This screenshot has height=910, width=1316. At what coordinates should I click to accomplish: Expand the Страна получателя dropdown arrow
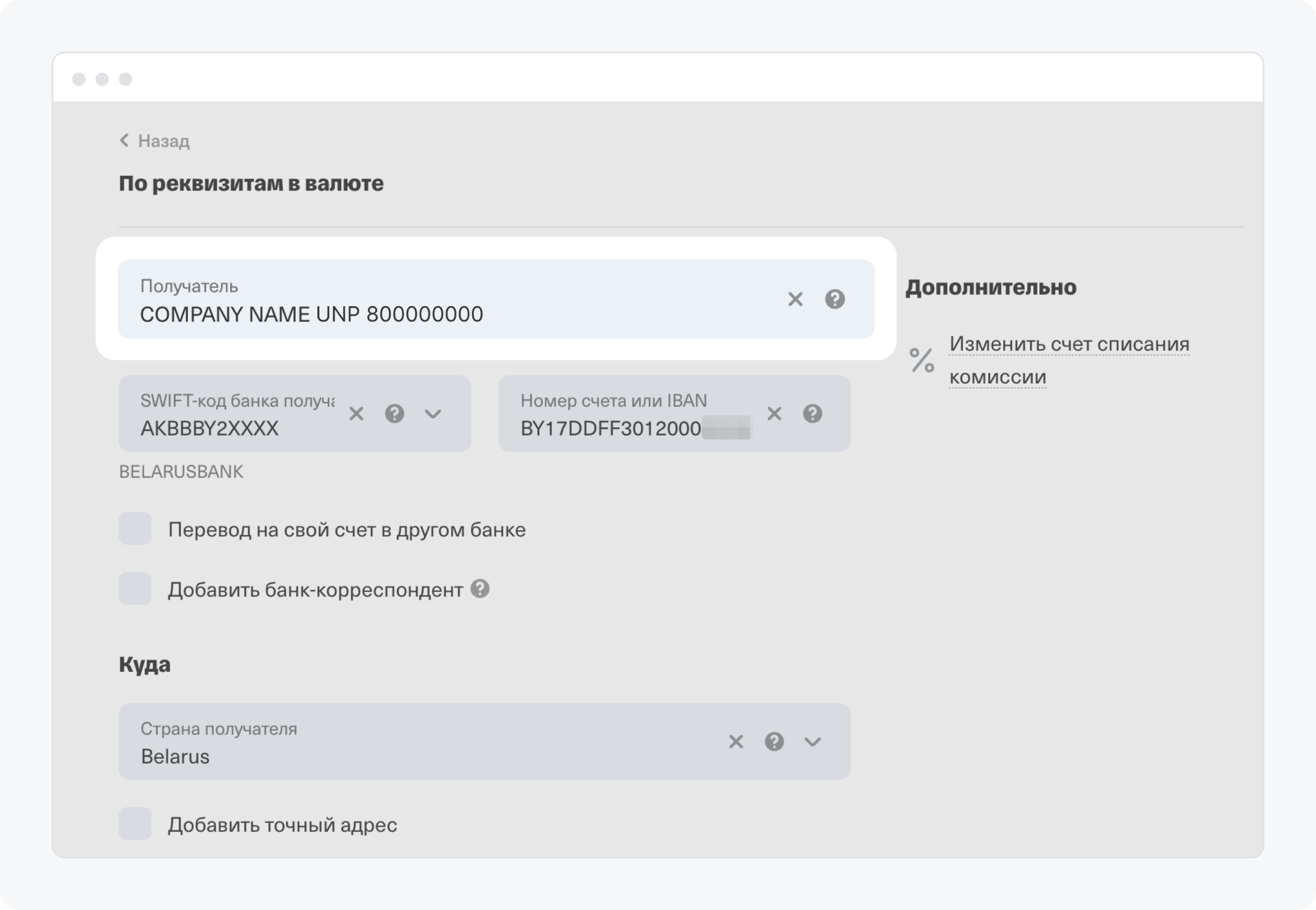pos(812,741)
